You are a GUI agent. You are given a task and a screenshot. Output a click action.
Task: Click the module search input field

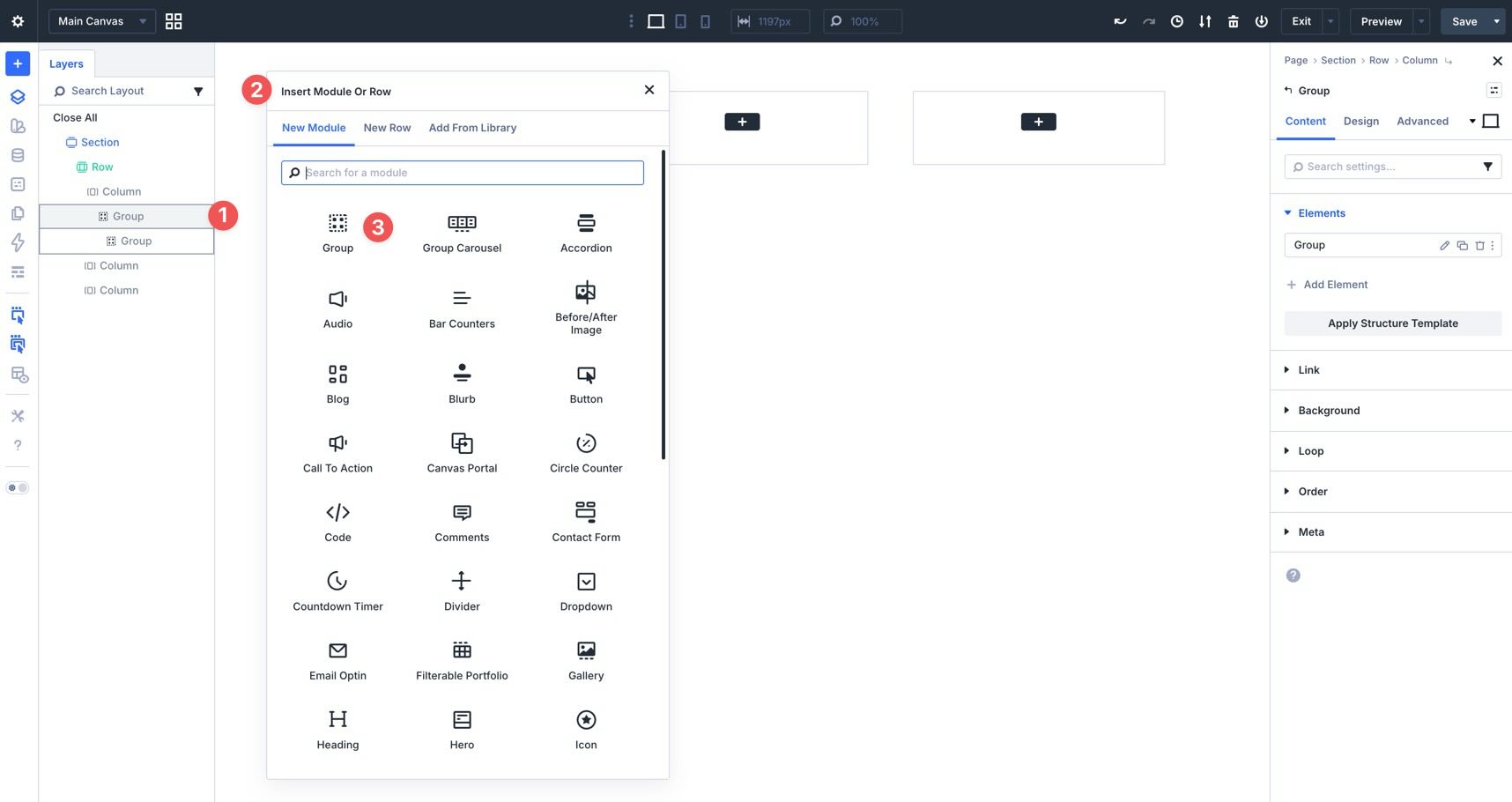coord(462,172)
